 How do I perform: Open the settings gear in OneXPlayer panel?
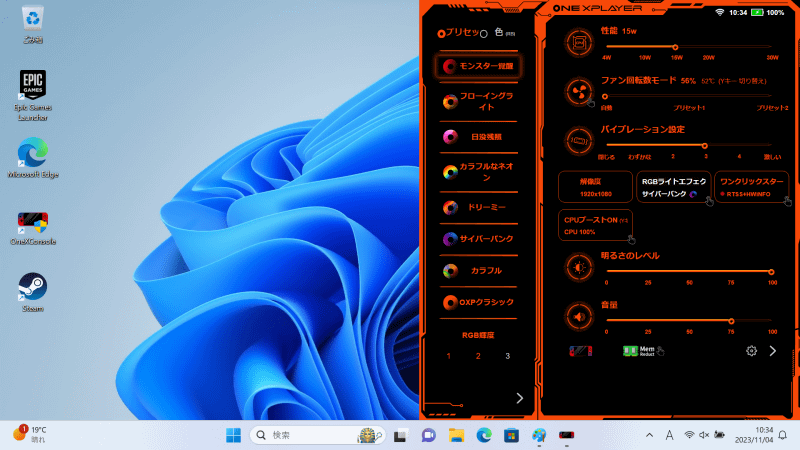(751, 351)
